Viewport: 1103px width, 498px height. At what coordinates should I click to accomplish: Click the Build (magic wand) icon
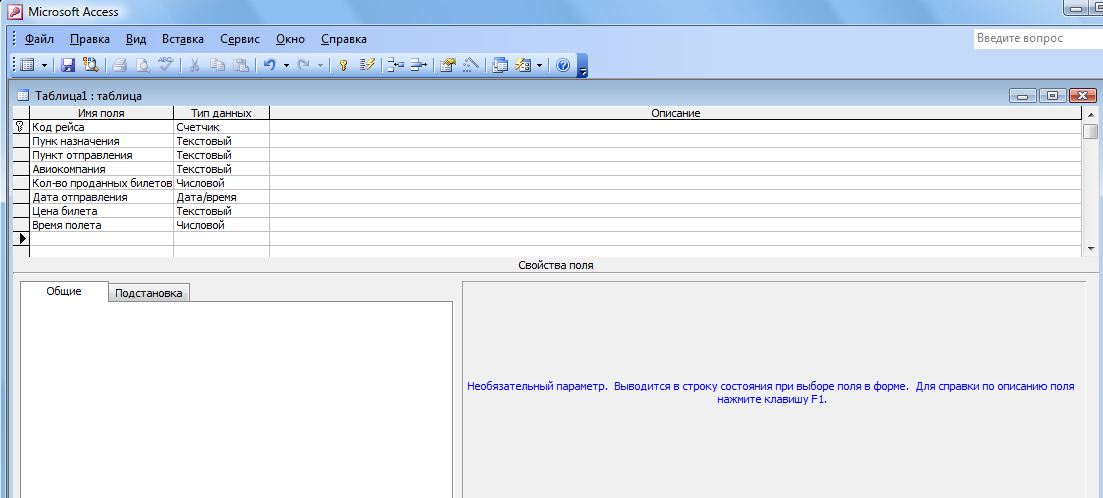coord(471,65)
